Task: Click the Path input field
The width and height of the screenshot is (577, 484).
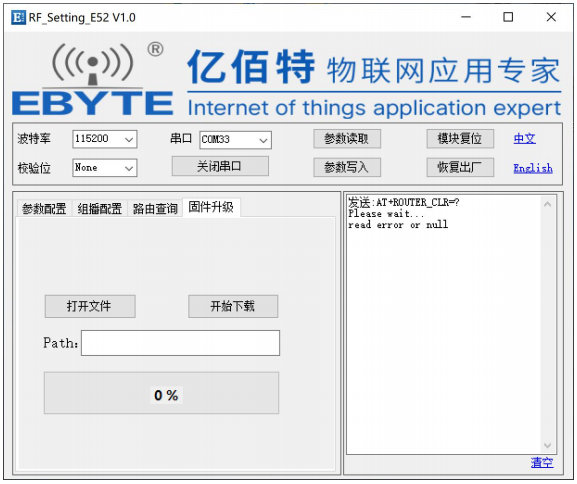Action: pos(180,343)
